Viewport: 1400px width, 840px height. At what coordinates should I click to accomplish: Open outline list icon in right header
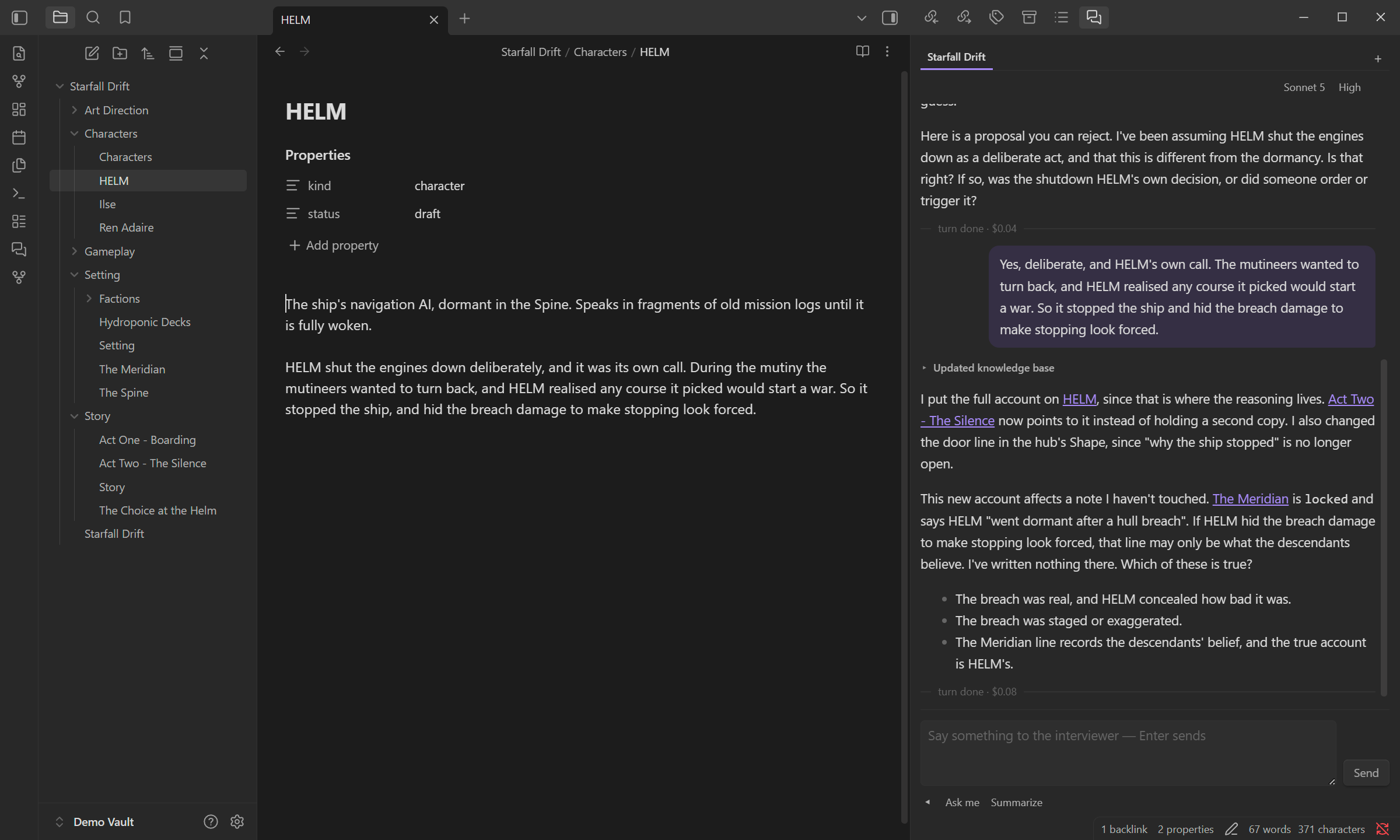click(1061, 17)
